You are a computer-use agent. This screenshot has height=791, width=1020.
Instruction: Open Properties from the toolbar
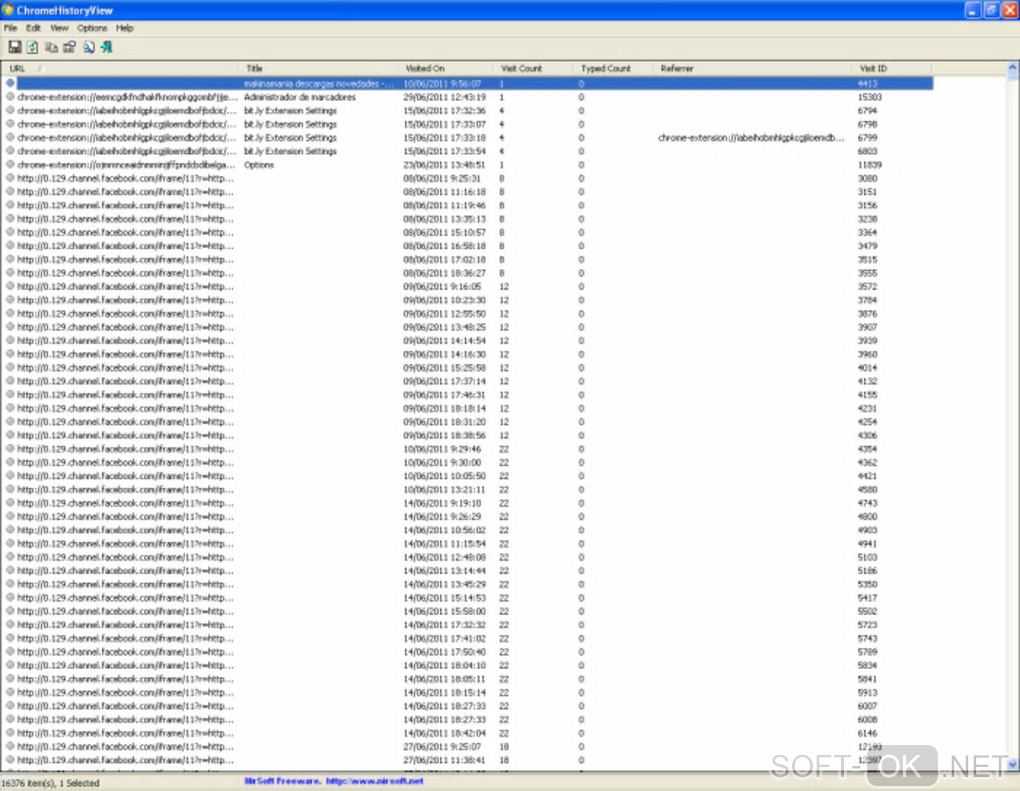[x=70, y=47]
